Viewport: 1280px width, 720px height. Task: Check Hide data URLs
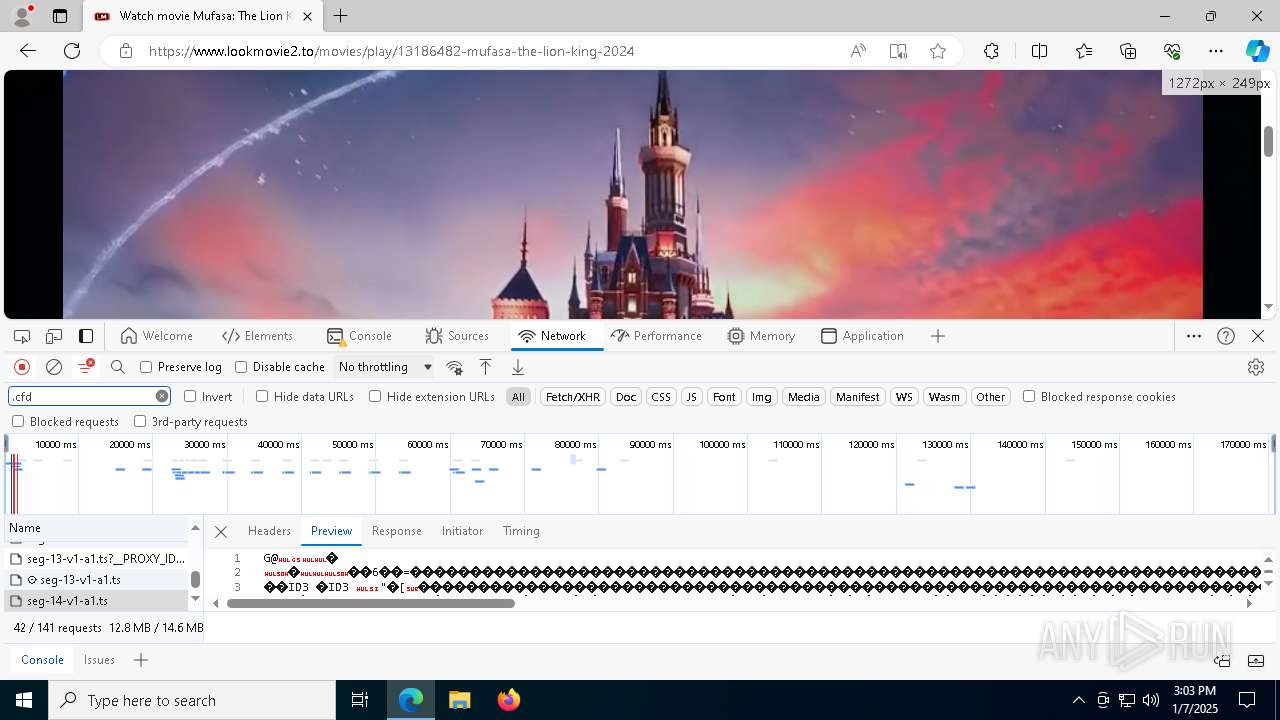pos(262,397)
